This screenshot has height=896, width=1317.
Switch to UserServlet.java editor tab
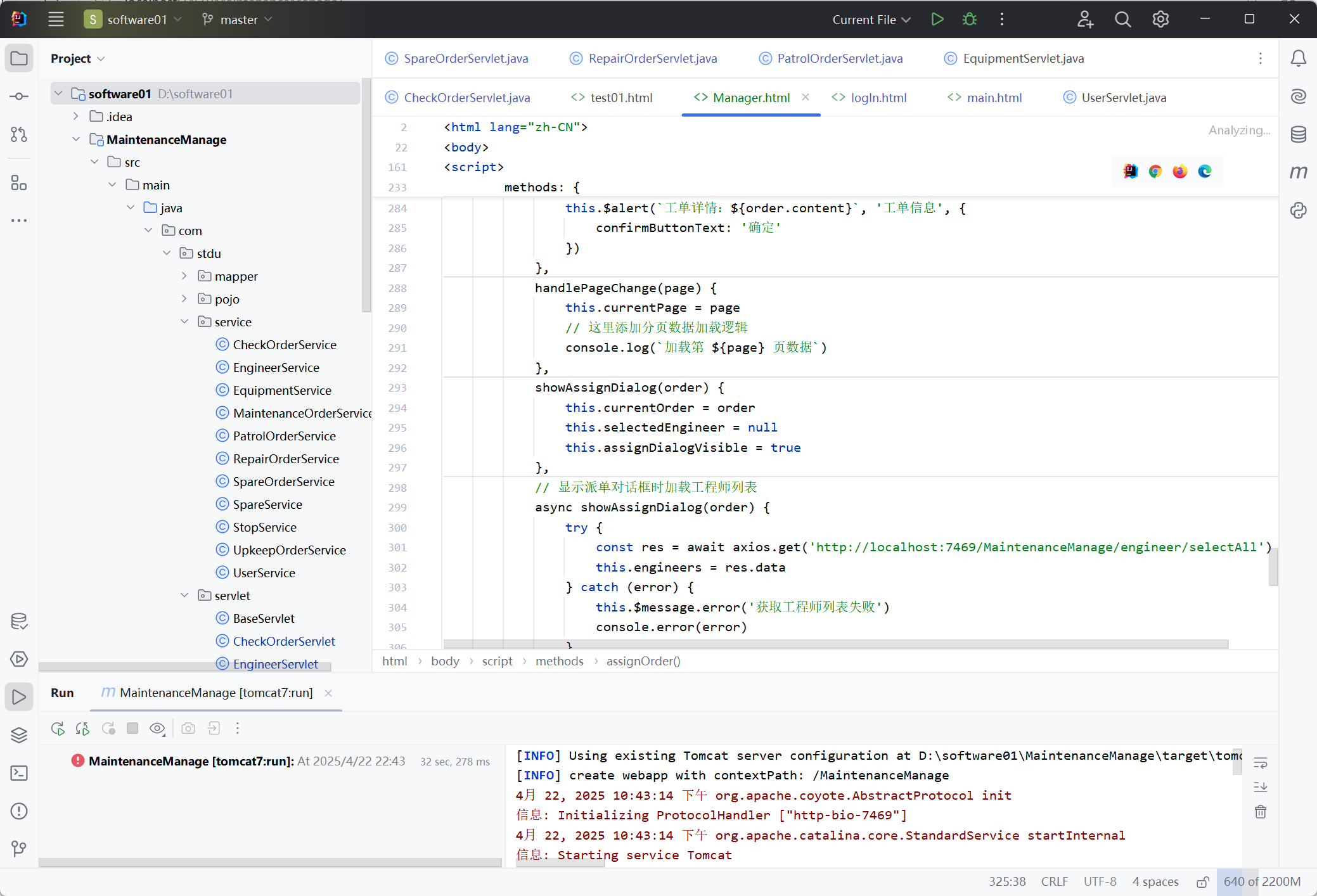(x=1123, y=98)
